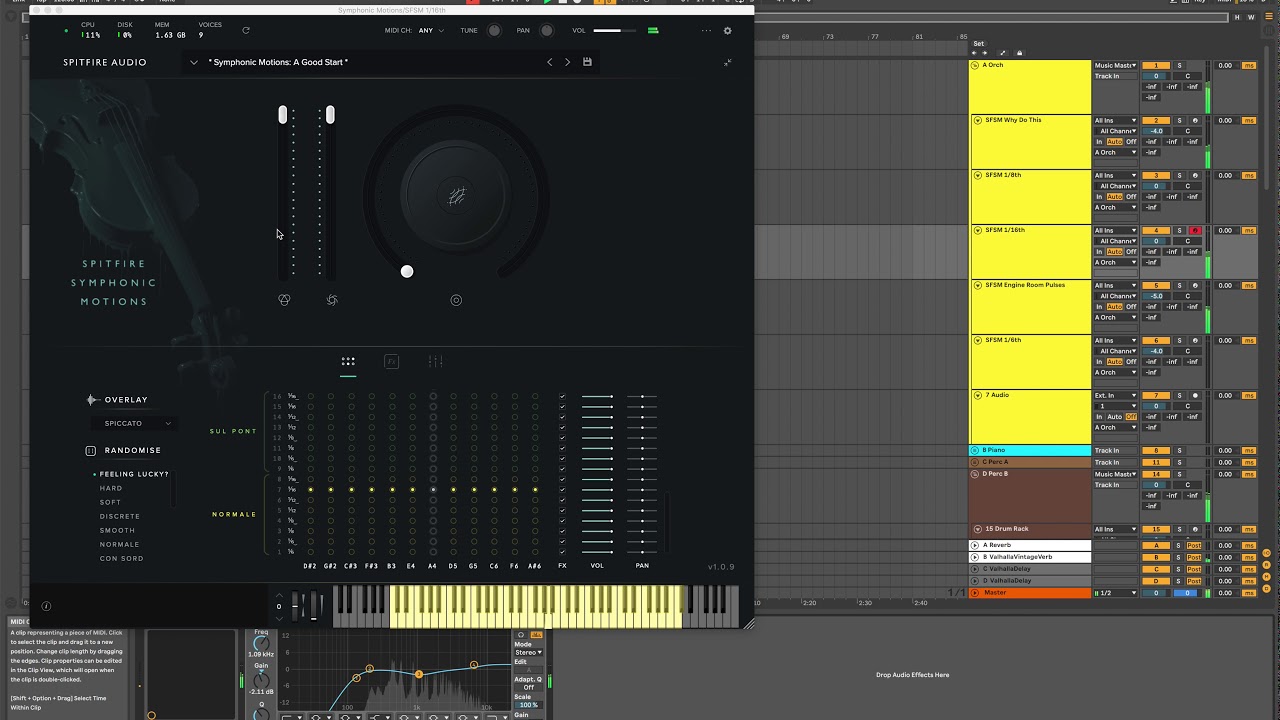Click the Randomise dice icon
This screenshot has width=1280, height=720.
point(91,450)
